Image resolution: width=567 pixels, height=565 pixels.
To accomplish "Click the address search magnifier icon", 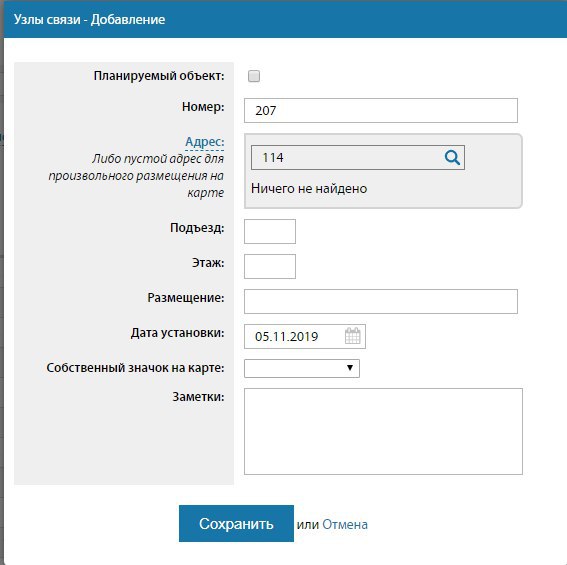I will (452, 157).
